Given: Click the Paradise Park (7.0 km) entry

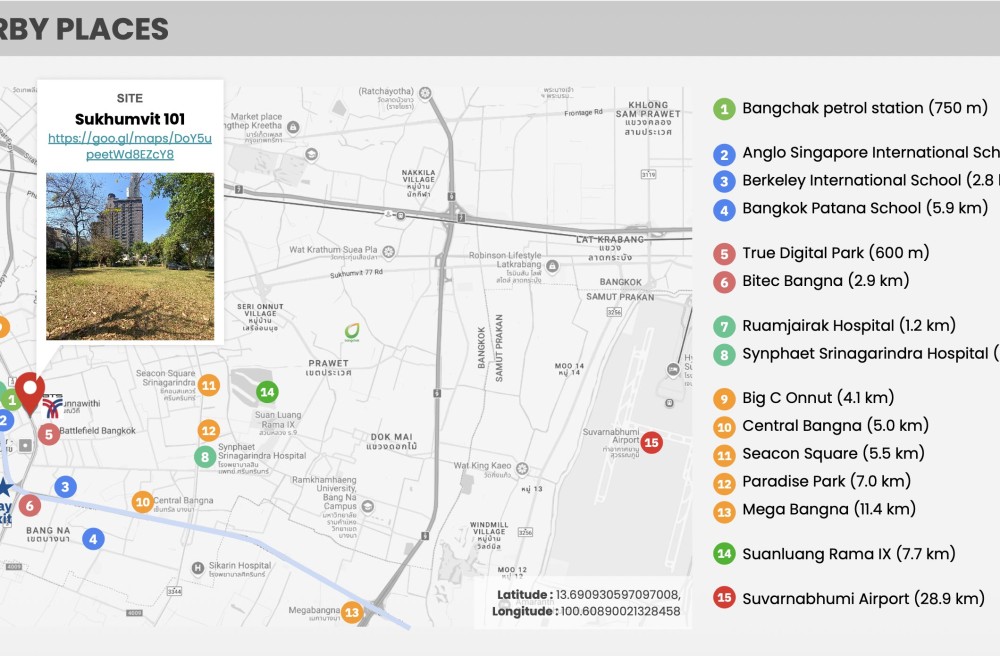Looking at the screenshot, I should tap(827, 481).
